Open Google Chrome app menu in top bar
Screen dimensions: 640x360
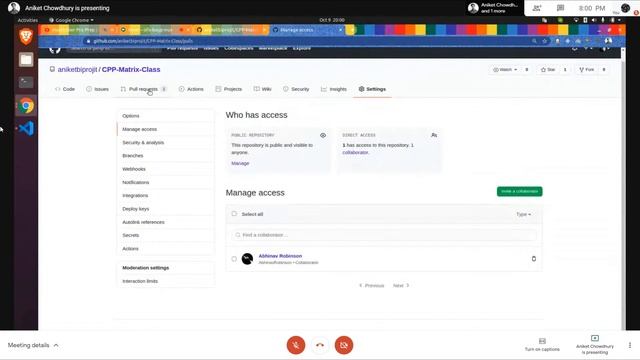[71, 20]
